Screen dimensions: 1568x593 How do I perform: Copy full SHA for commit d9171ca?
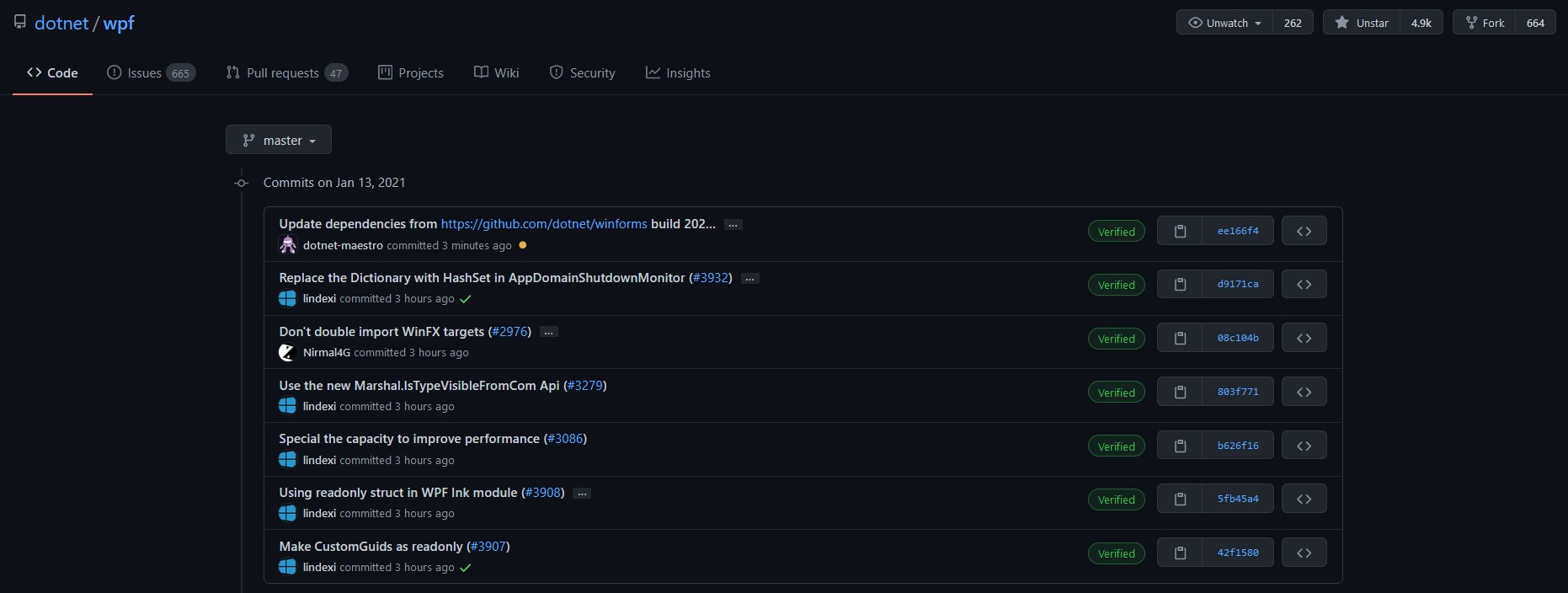tap(1180, 285)
